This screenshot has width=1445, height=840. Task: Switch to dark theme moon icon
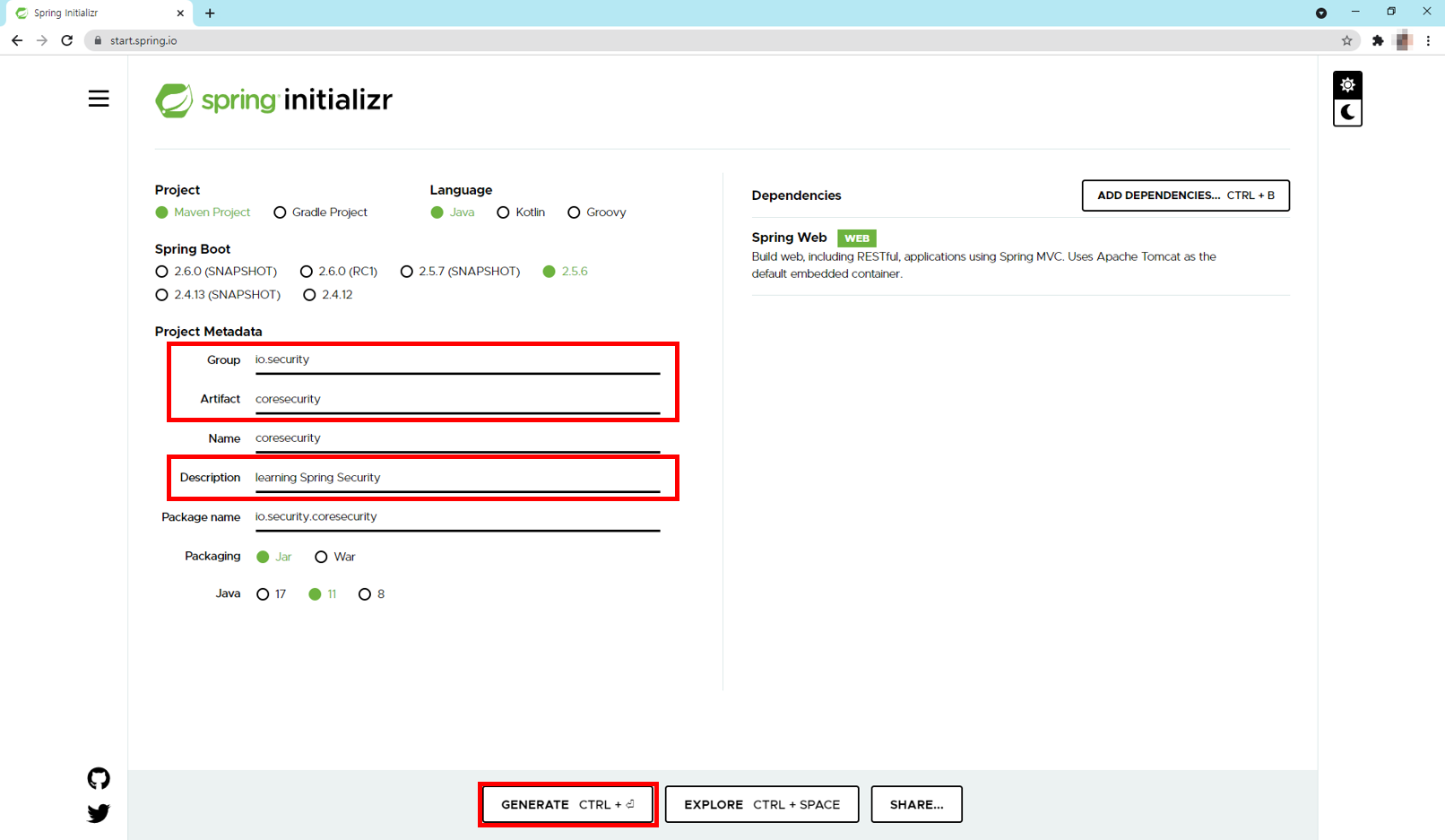pyautogui.click(x=1347, y=112)
